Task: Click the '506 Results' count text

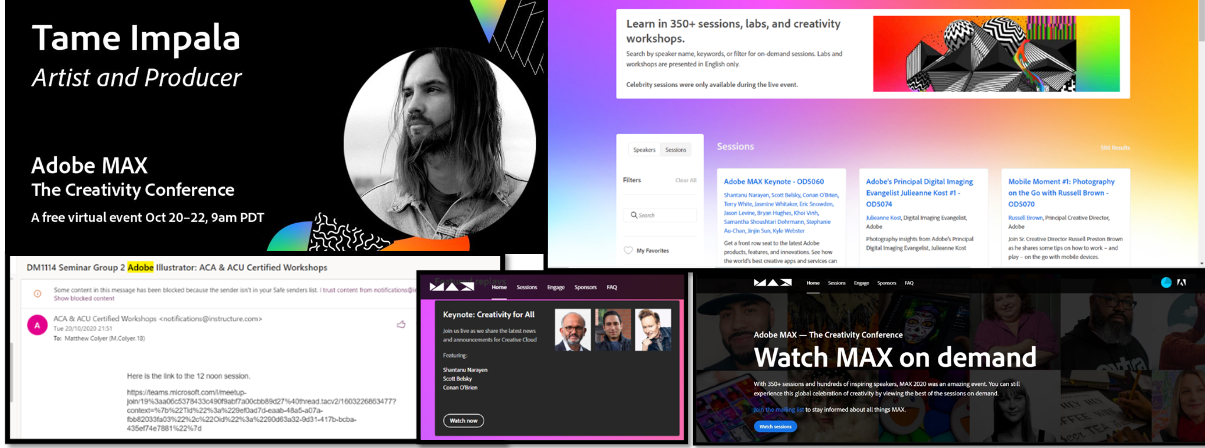Action: click(1115, 147)
